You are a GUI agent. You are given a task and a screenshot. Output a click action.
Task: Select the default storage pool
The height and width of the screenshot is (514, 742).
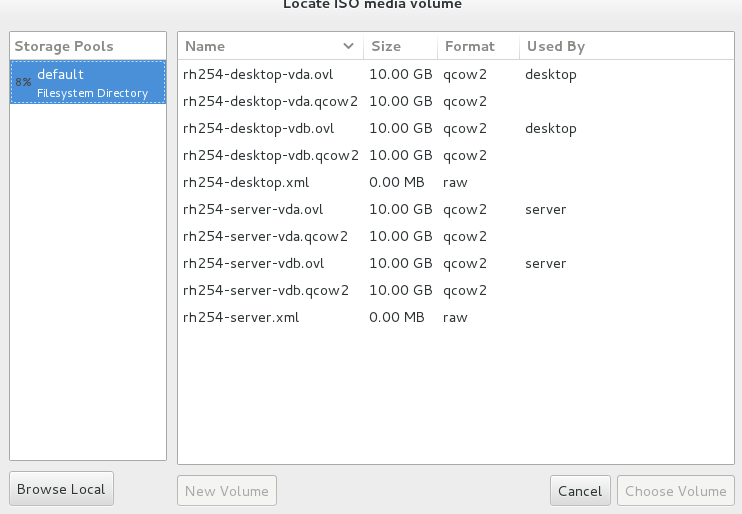pos(88,82)
